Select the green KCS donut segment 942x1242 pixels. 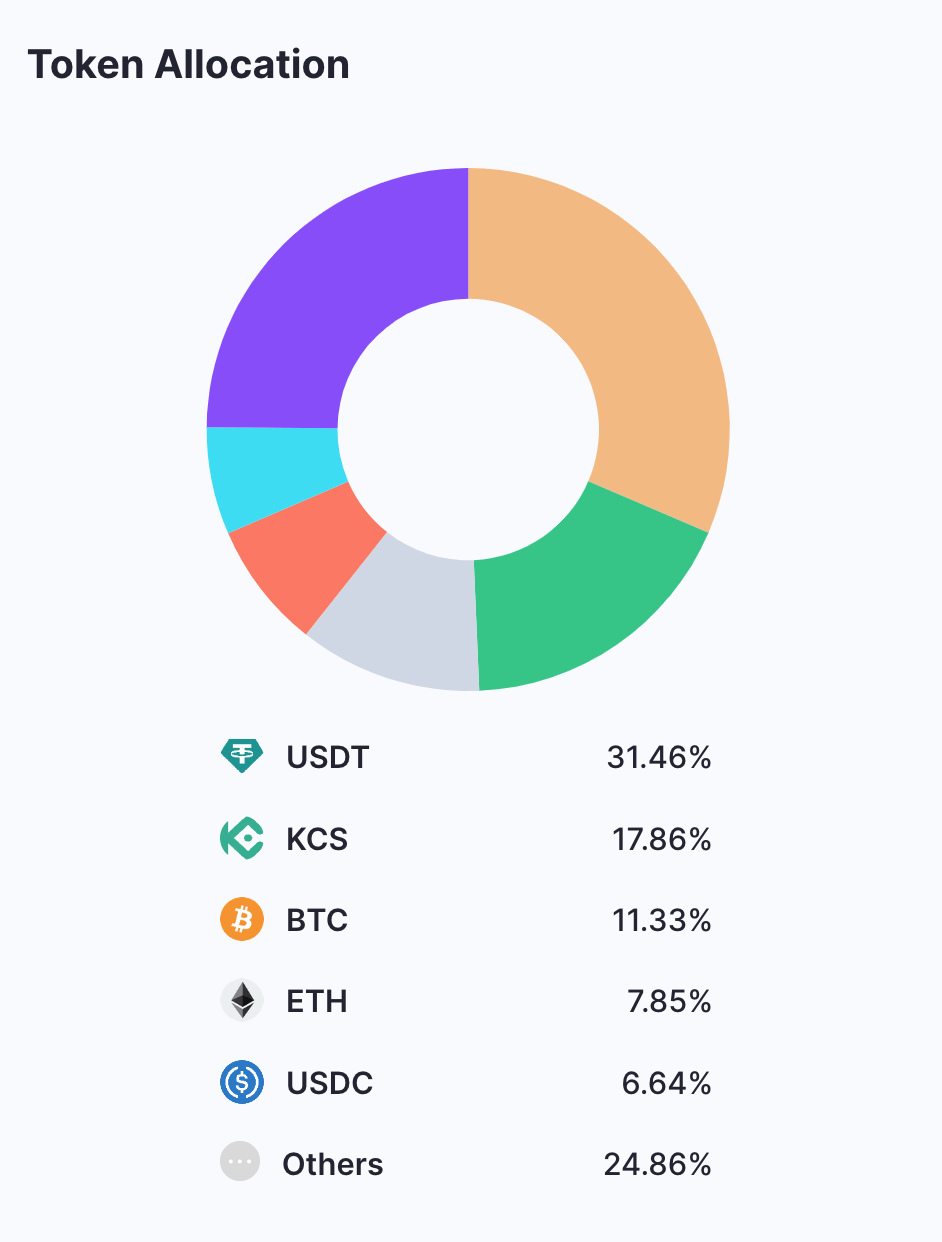pyautogui.click(x=590, y=600)
